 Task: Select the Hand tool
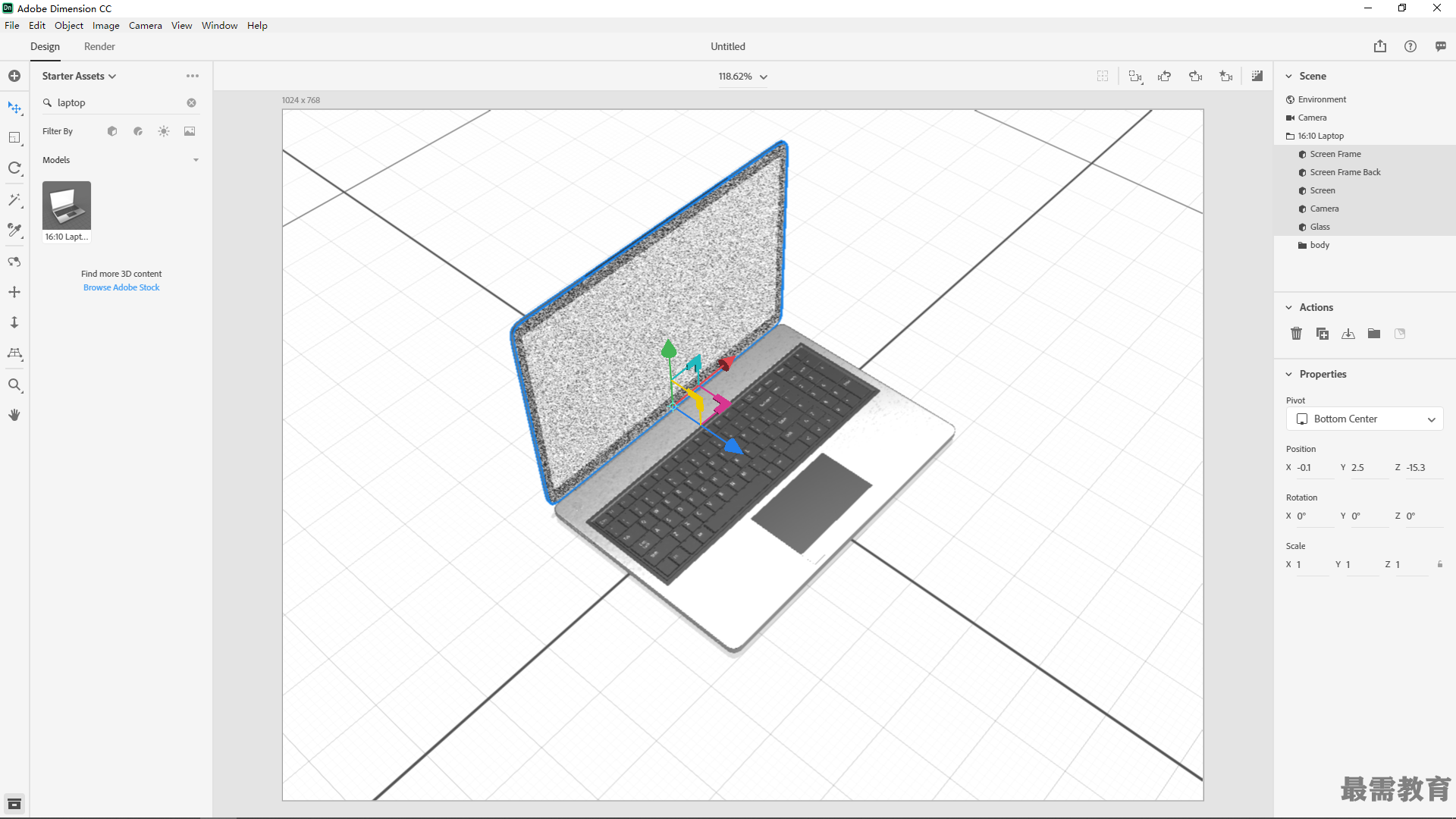pos(14,415)
